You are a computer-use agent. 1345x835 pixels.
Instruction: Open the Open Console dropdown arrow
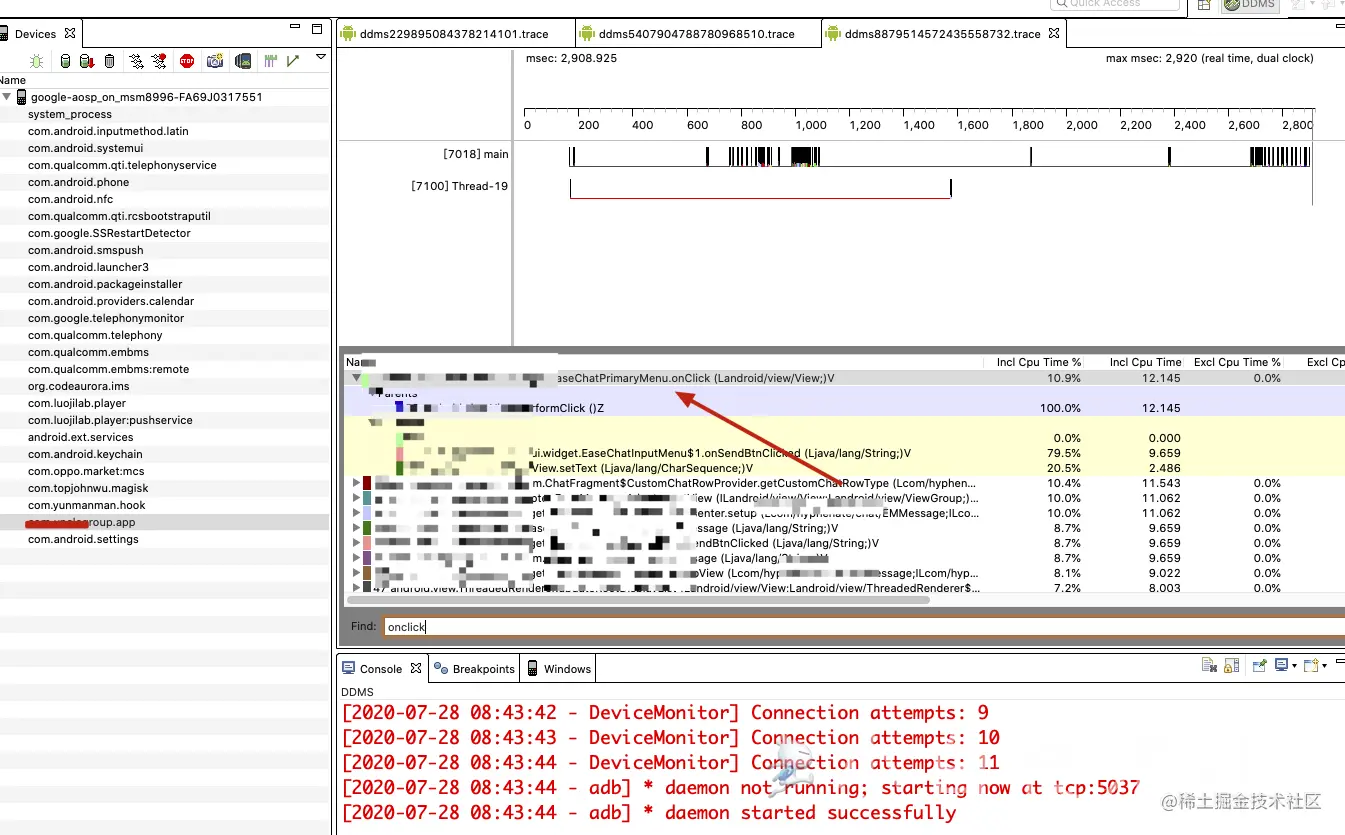(x=1324, y=666)
